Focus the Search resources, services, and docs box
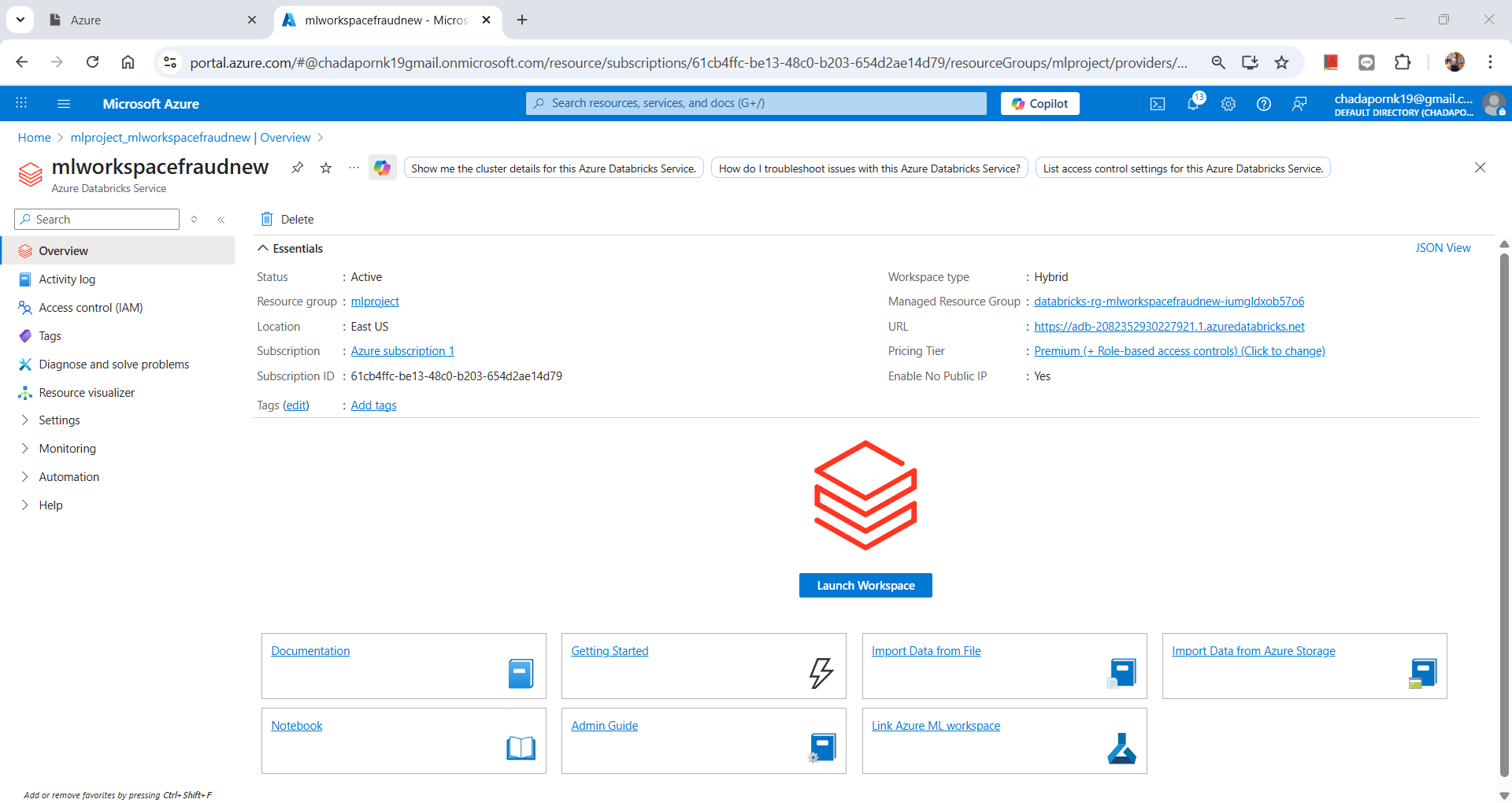 point(756,103)
